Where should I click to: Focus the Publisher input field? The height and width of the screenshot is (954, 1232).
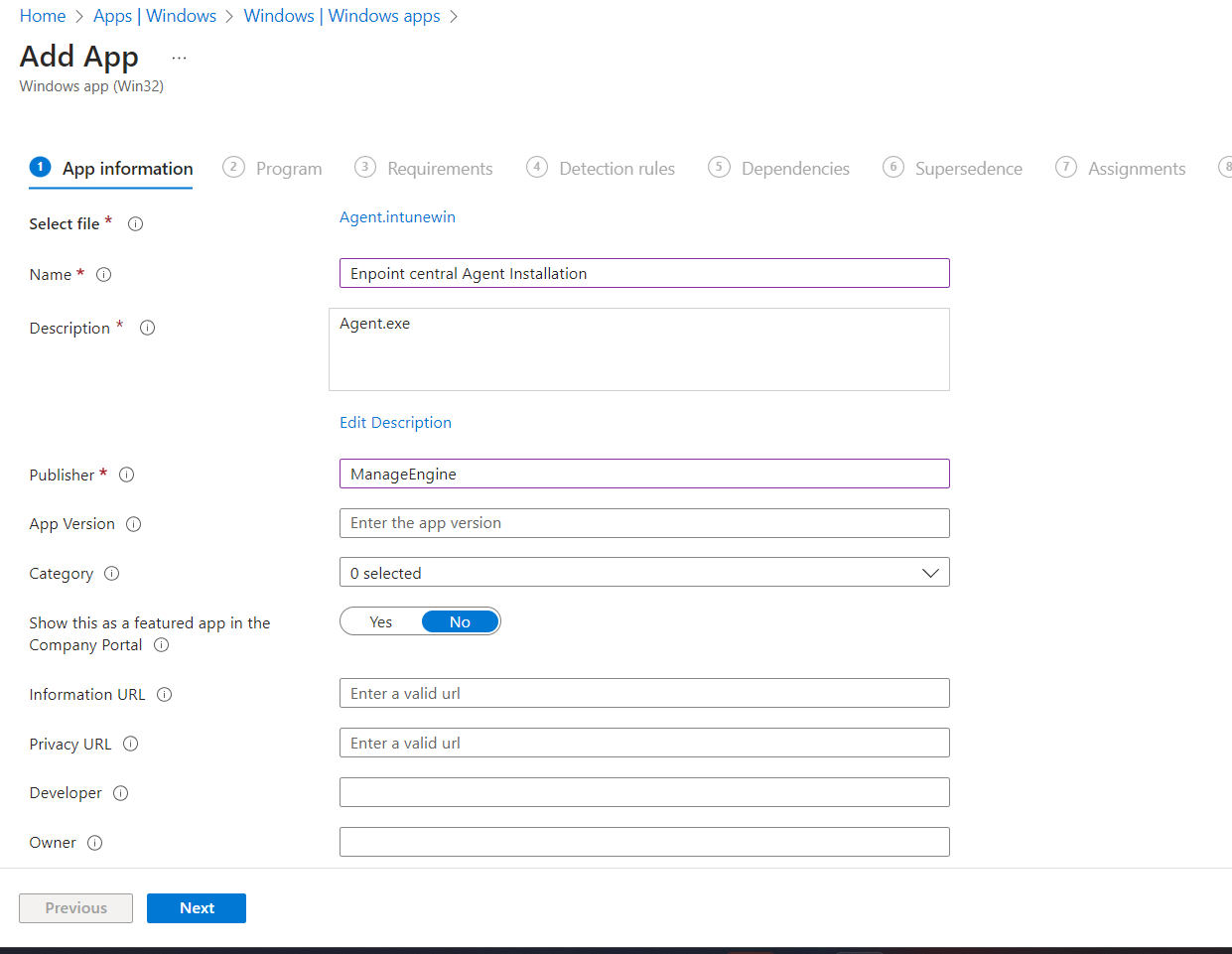click(x=644, y=474)
